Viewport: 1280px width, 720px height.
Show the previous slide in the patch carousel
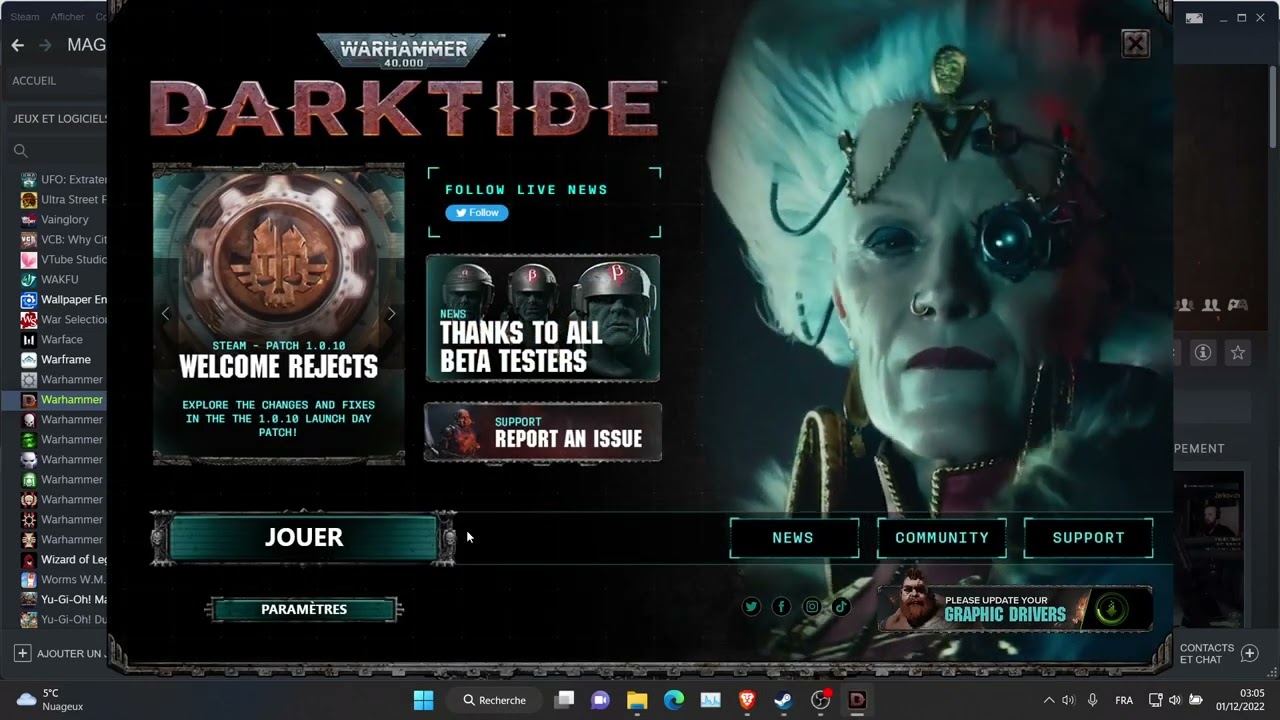tap(166, 314)
